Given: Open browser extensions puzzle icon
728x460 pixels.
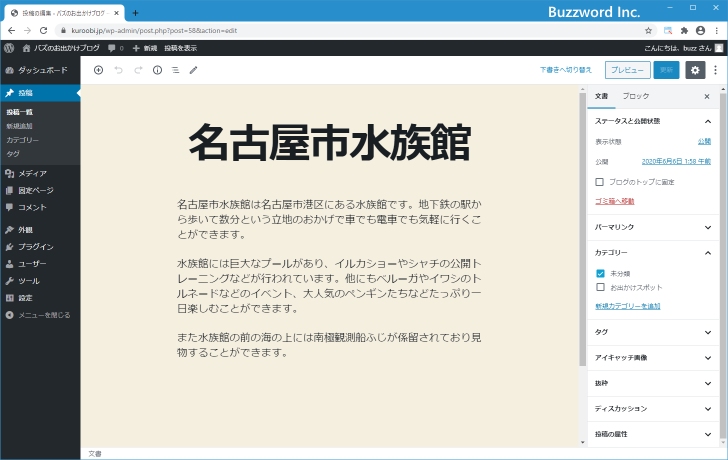Looking at the screenshot, I should click(684, 31).
